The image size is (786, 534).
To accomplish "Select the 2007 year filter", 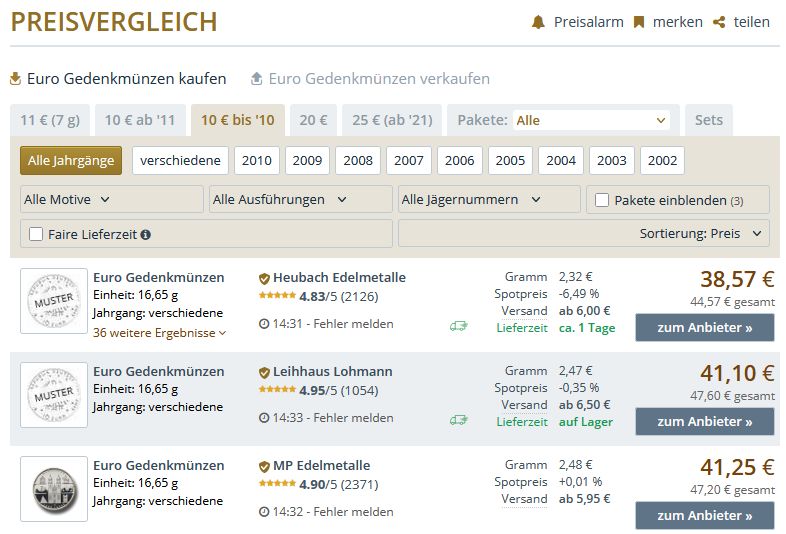I will (x=409, y=160).
